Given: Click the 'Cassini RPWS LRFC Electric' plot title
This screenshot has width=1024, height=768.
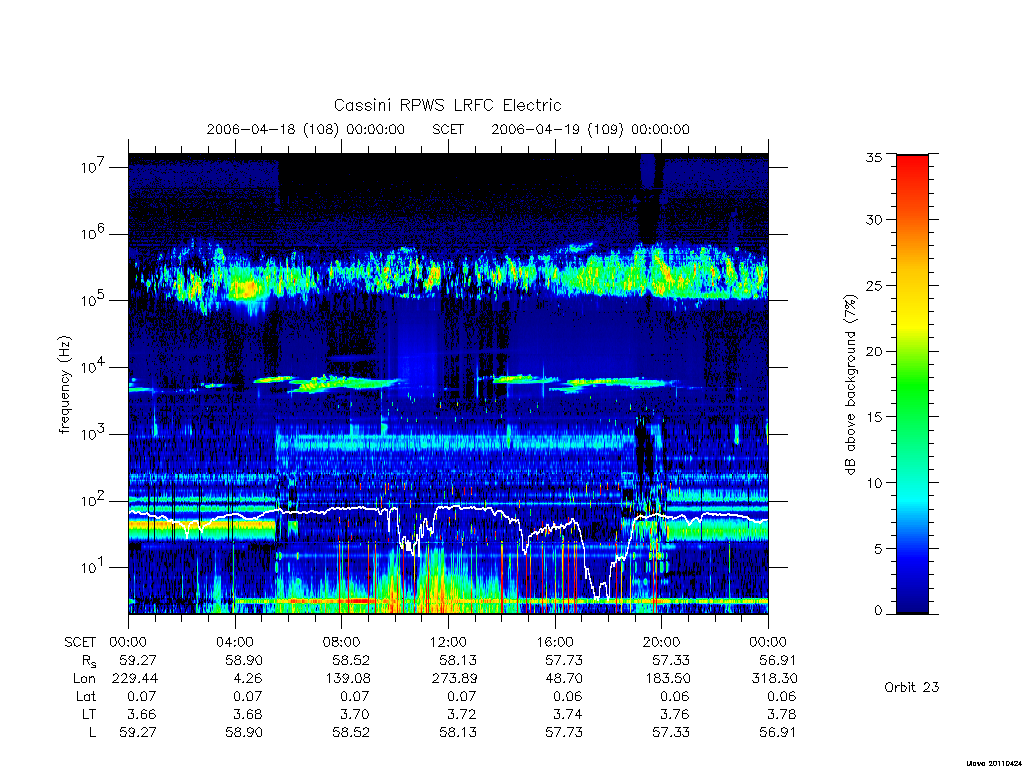Looking at the screenshot, I should [447, 105].
